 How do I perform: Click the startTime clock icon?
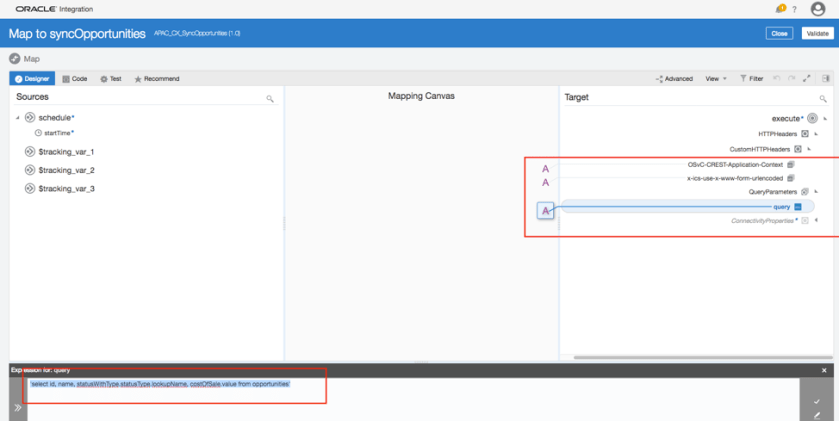[38, 132]
